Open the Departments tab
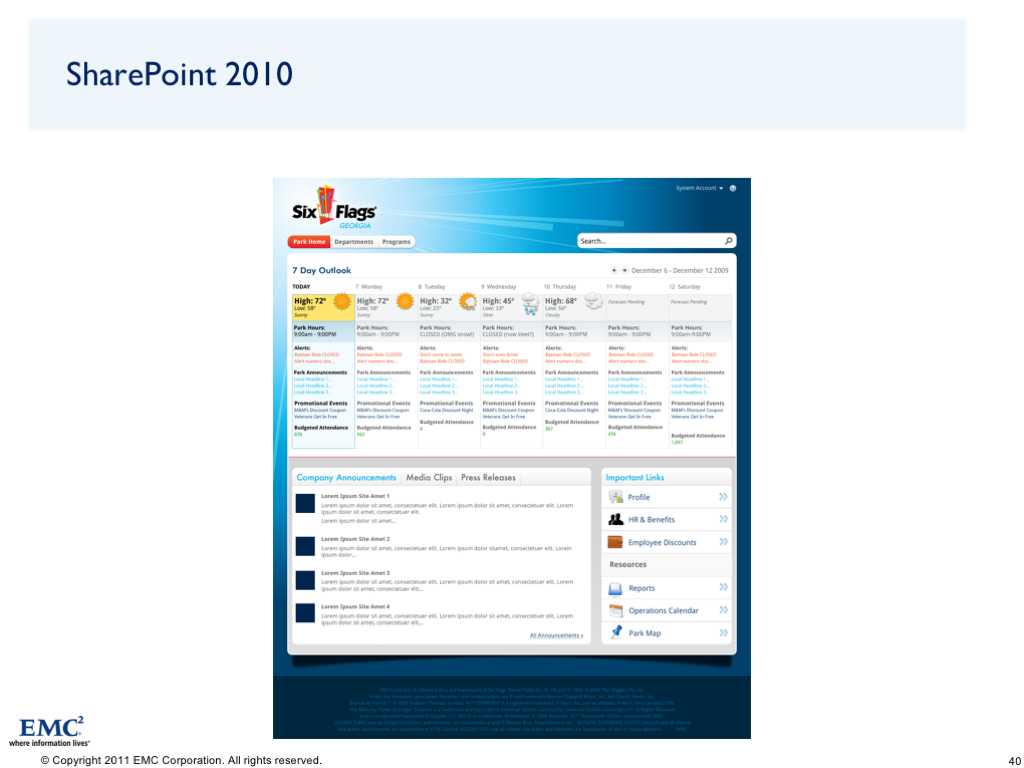Image resolution: width=1024 pixels, height=768 pixels. pyautogui.click(x=353, y=242)
